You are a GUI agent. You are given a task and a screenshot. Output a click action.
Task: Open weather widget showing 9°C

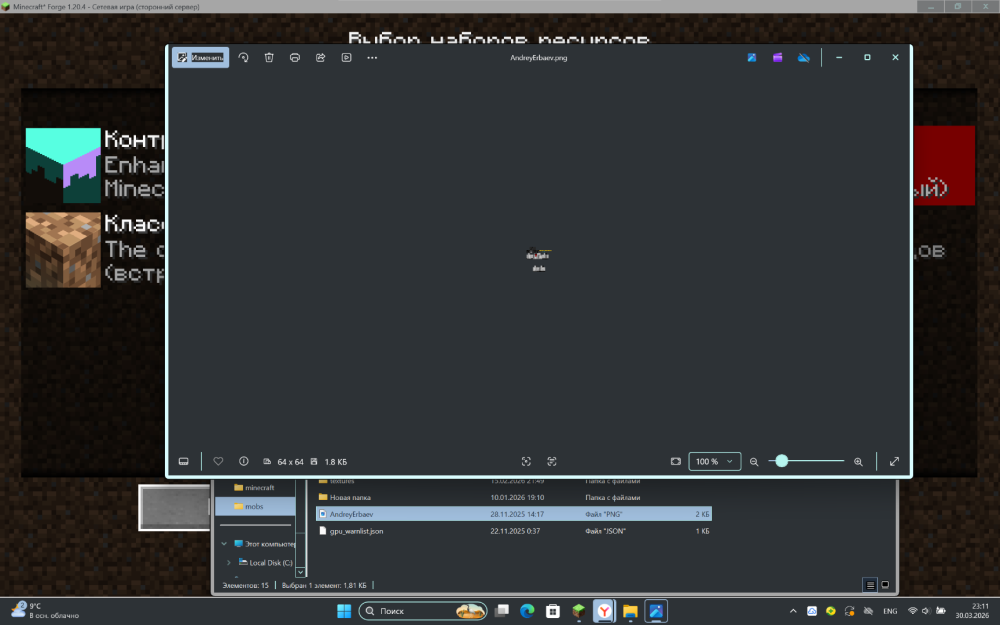45,611
